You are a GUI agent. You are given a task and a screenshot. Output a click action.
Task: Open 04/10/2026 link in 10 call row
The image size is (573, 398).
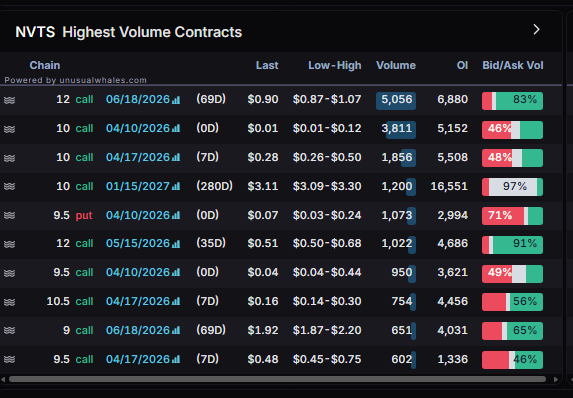coord(138,128)
